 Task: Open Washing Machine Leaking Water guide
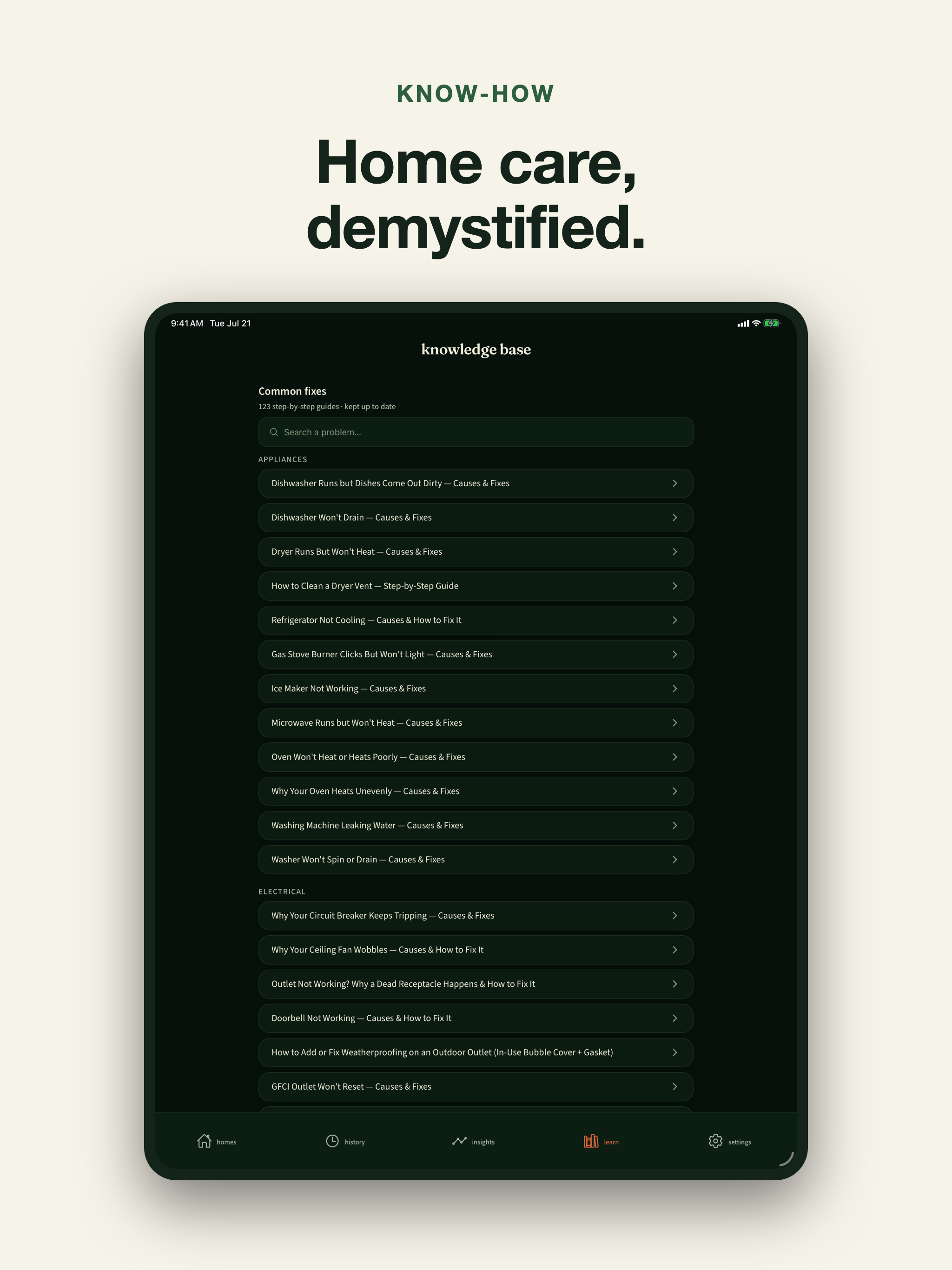coord(476,826)
